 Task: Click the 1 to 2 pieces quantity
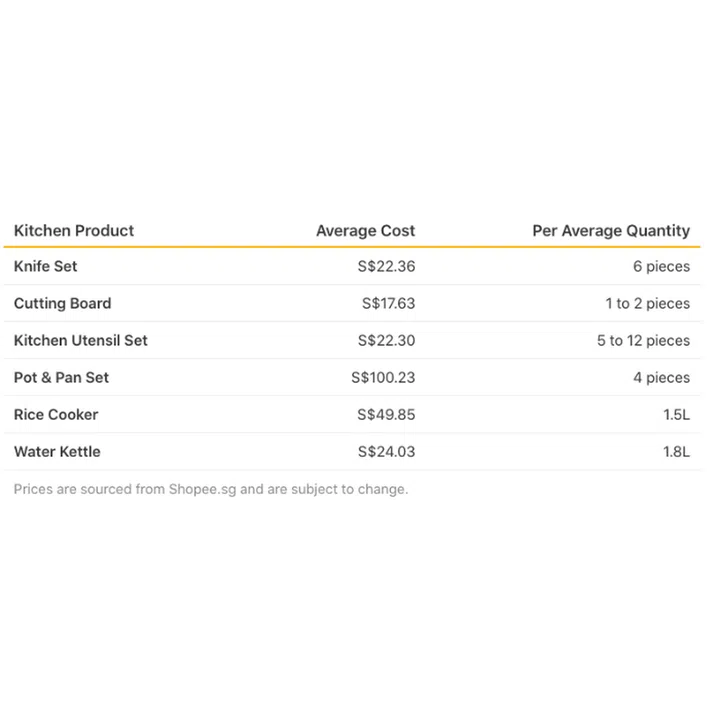click(x=647, y=304)
